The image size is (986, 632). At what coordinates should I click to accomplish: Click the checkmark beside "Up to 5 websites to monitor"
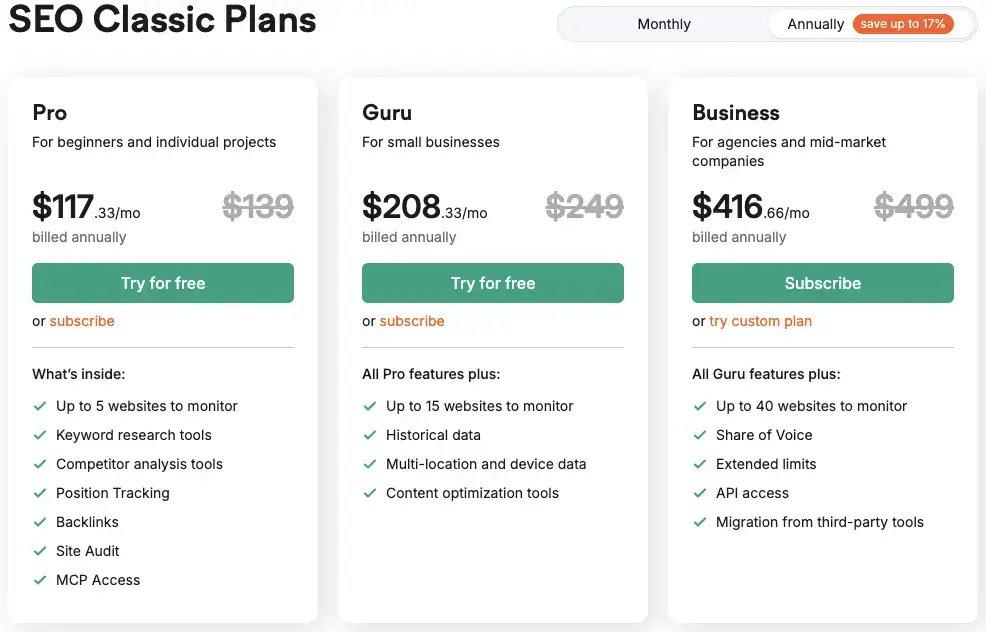pos(40,406)
